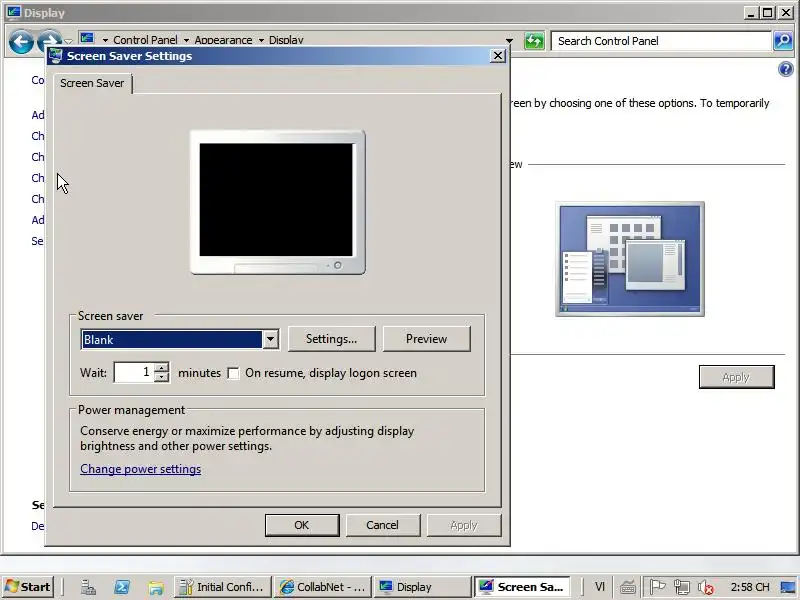Click the muted volume tray icon
The height and width of the screenshot is (600, 800).
[x=706, y=588]
